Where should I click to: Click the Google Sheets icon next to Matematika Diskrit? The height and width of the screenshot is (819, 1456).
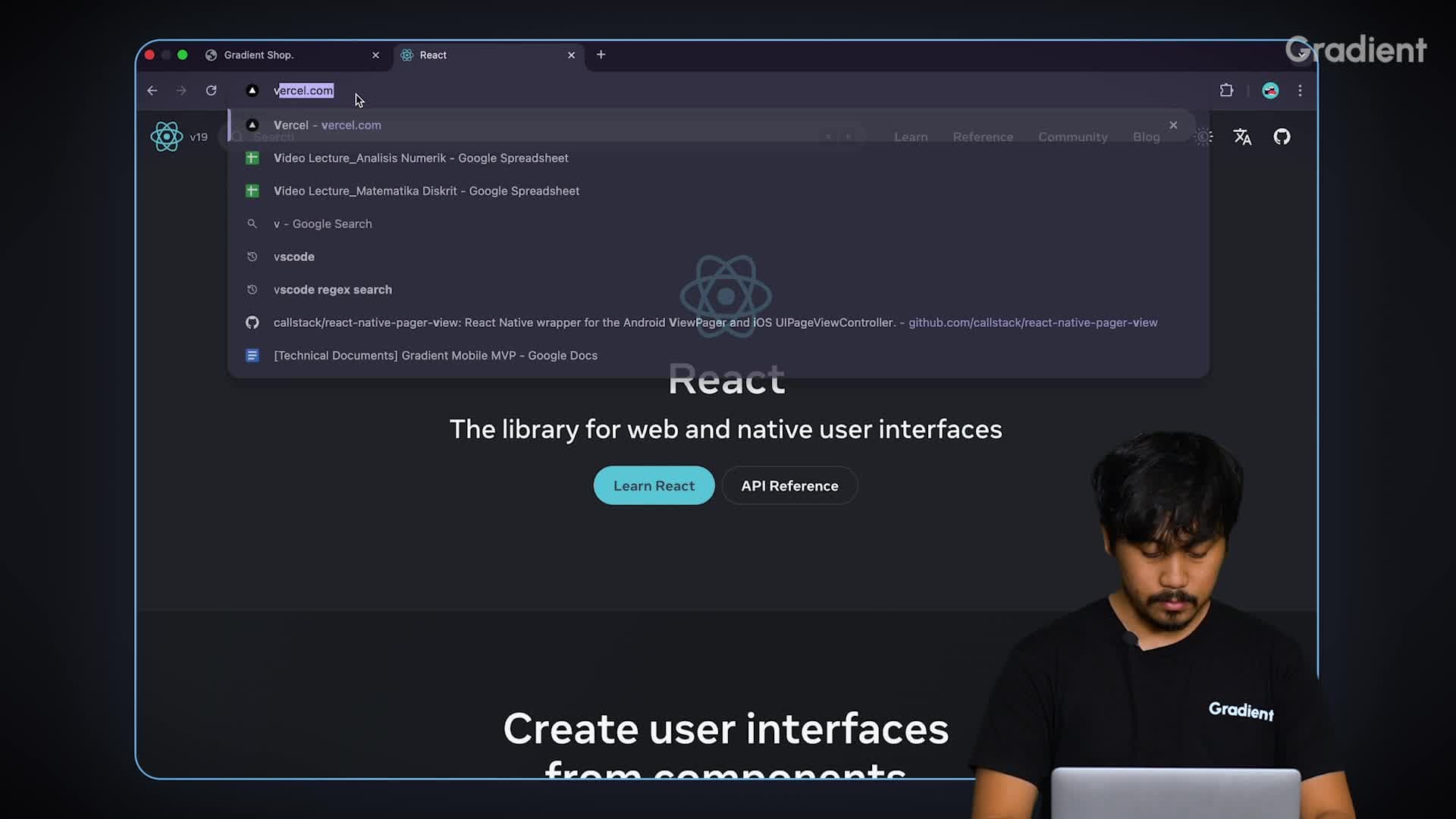(x=252, y=190)
